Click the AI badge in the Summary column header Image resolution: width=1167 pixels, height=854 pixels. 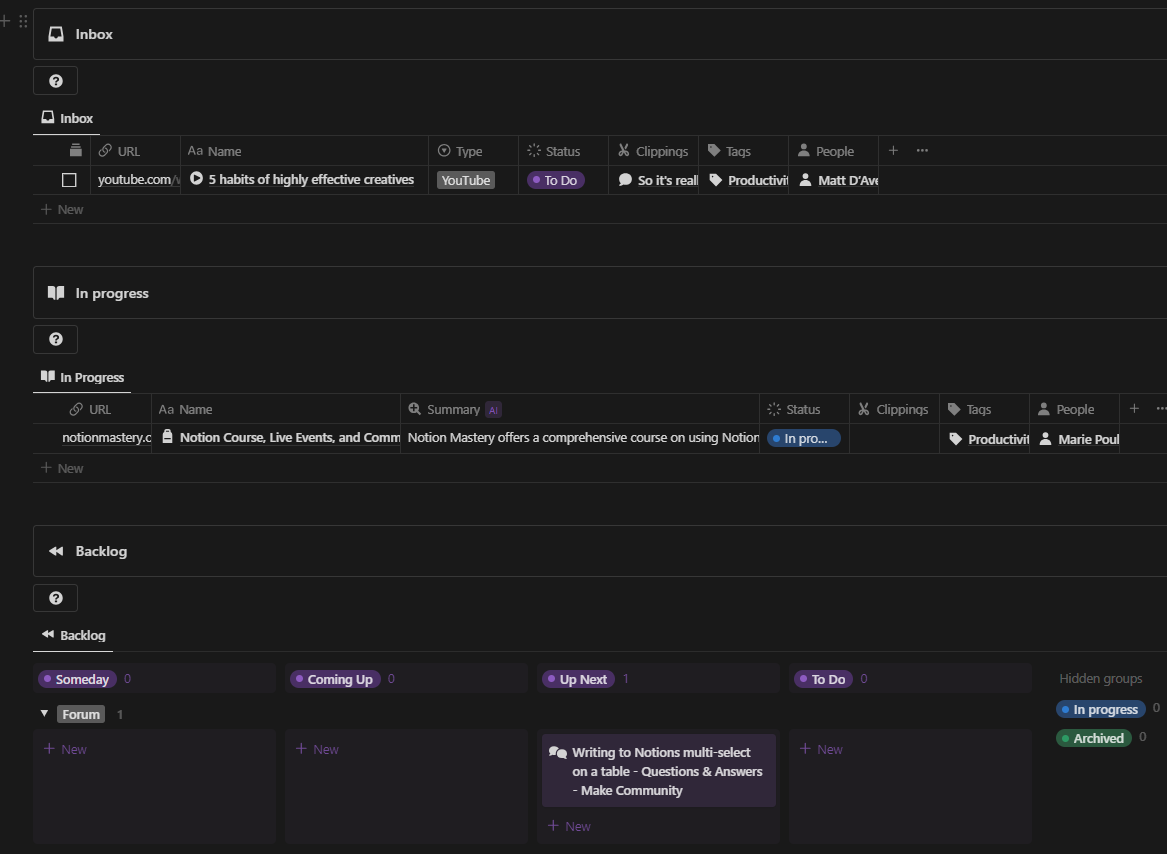(x=492, y=409)
